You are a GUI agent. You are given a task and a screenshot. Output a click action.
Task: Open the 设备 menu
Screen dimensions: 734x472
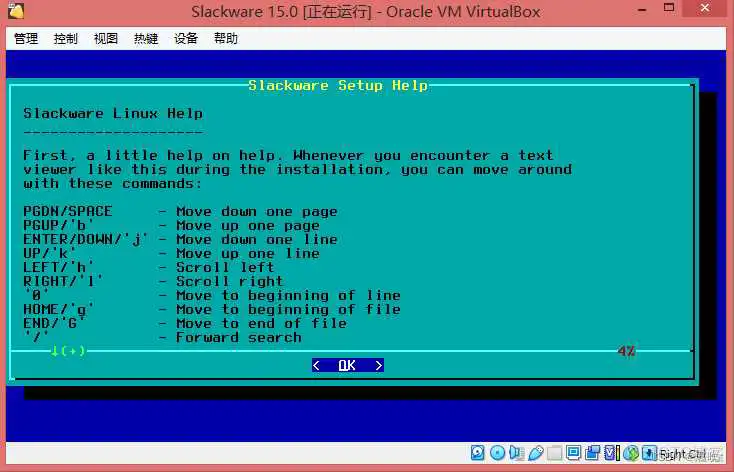pyautogui.click(x=186, y=38)
